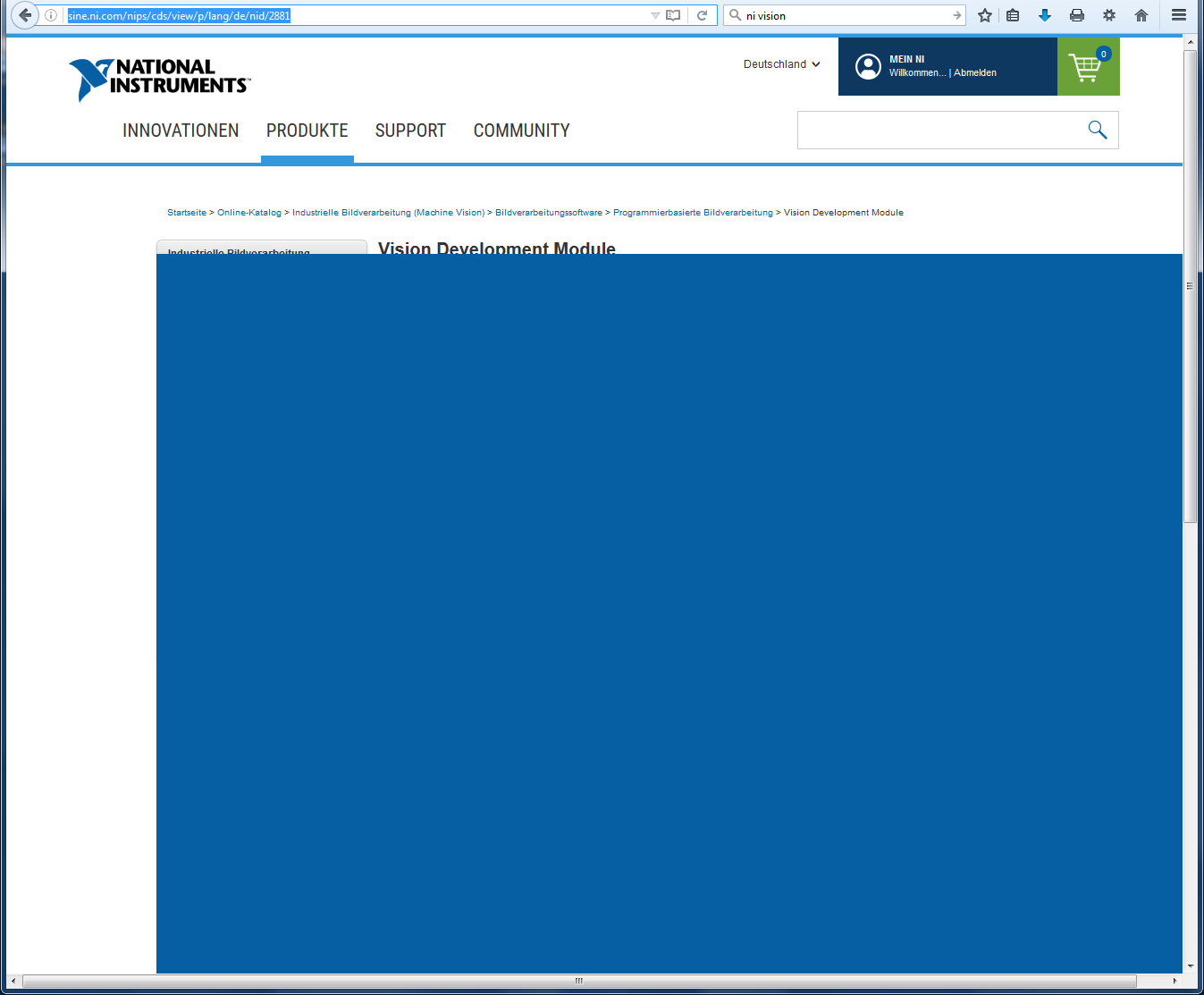Image resolution: width=1204 pixels, height=995 pixels.
Task: Click the vertical scrollbar thumb
Action: (1190, 286)
